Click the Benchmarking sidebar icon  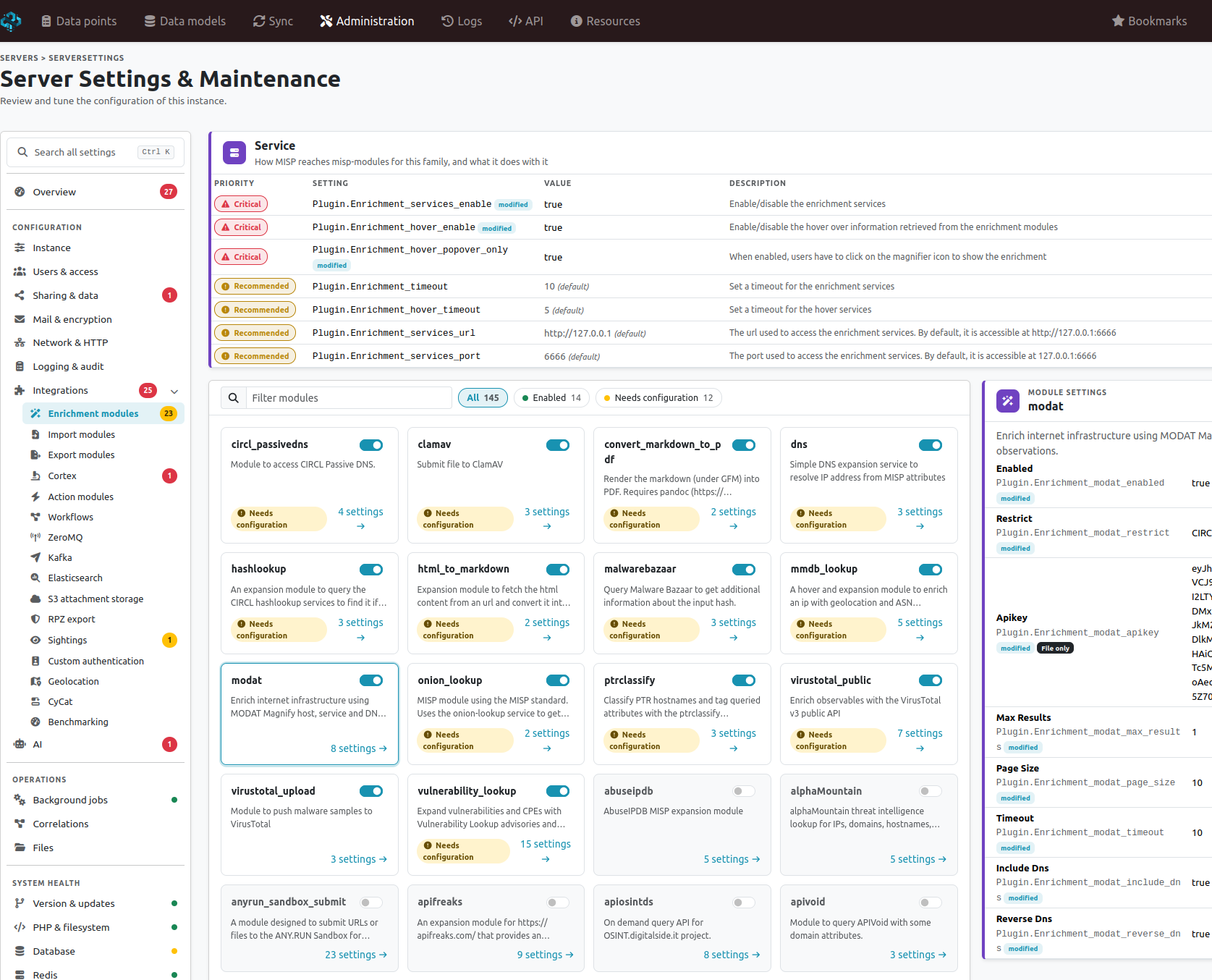[x=35, y=722]
